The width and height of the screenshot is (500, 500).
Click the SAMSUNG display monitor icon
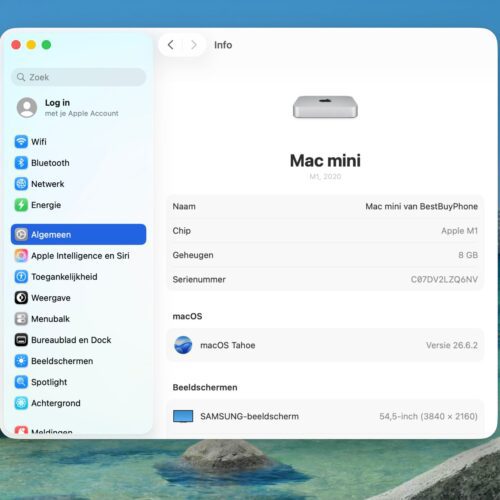[183, 416]
